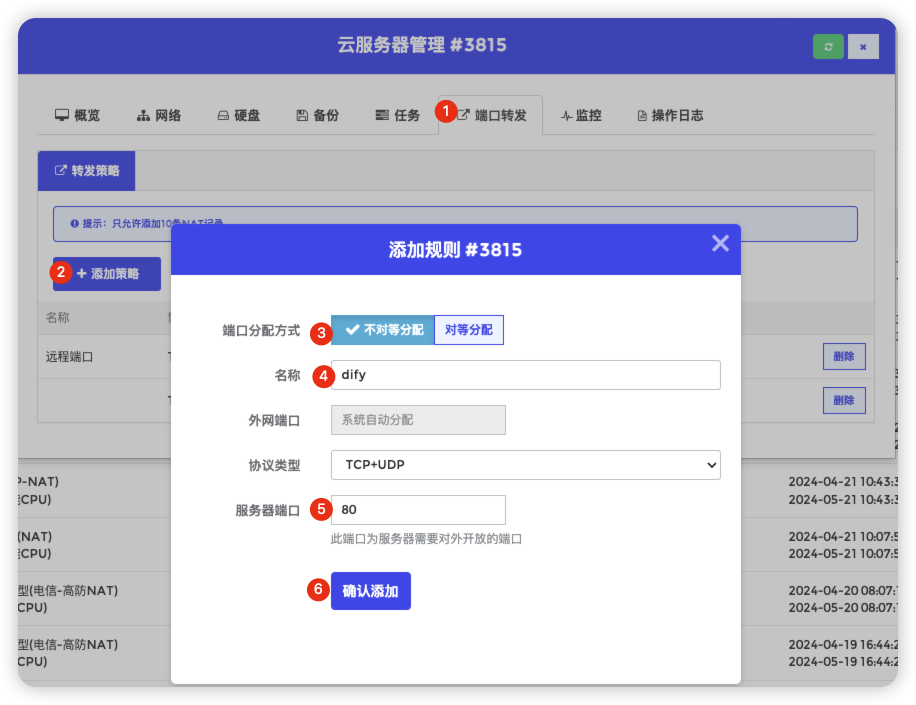Select the 任务 tab
The height and width of the screenshot is (705, 916).
click(397, 115)
